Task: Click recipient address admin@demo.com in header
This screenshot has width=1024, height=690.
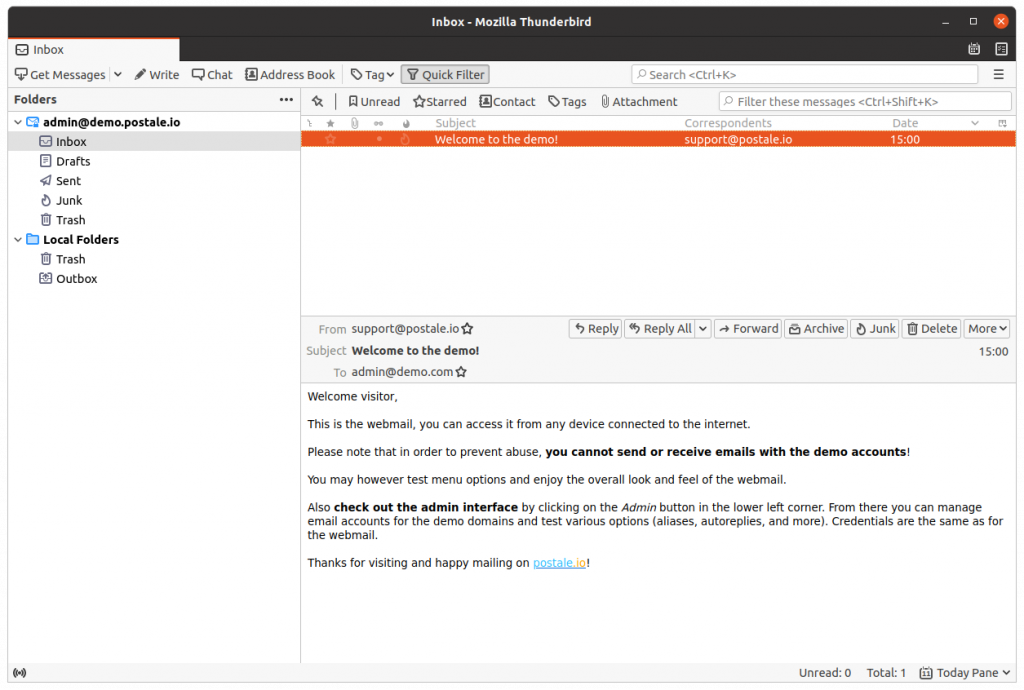Action: (402, 371)
